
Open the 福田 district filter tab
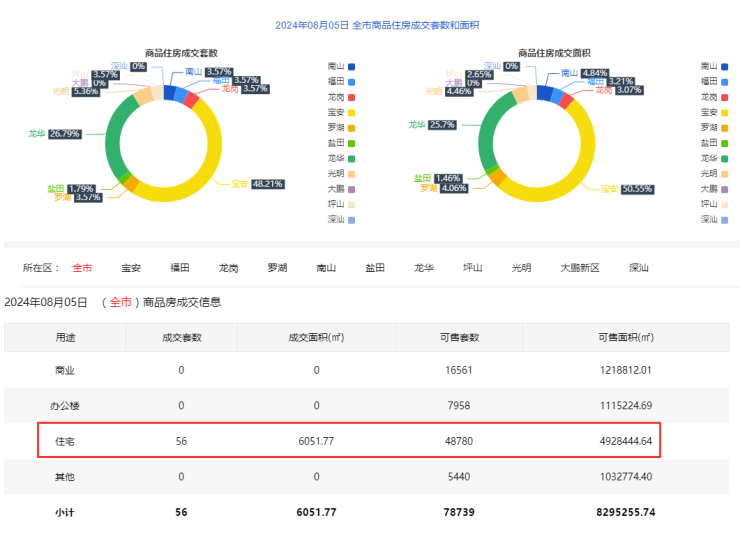[180, 268]
